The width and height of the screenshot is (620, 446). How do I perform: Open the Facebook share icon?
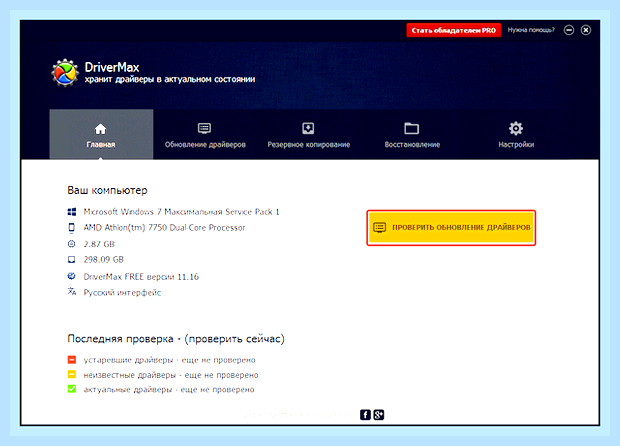365,415
